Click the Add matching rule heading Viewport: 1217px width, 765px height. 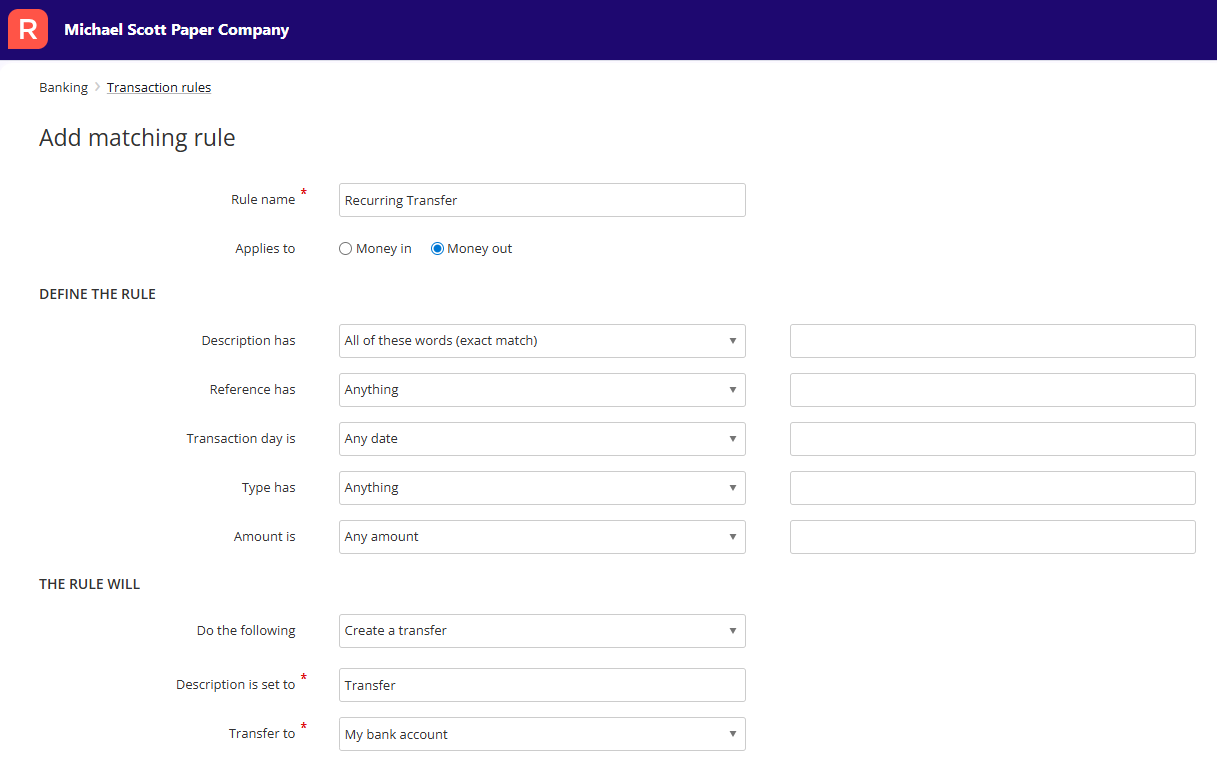tap(137, 138)
